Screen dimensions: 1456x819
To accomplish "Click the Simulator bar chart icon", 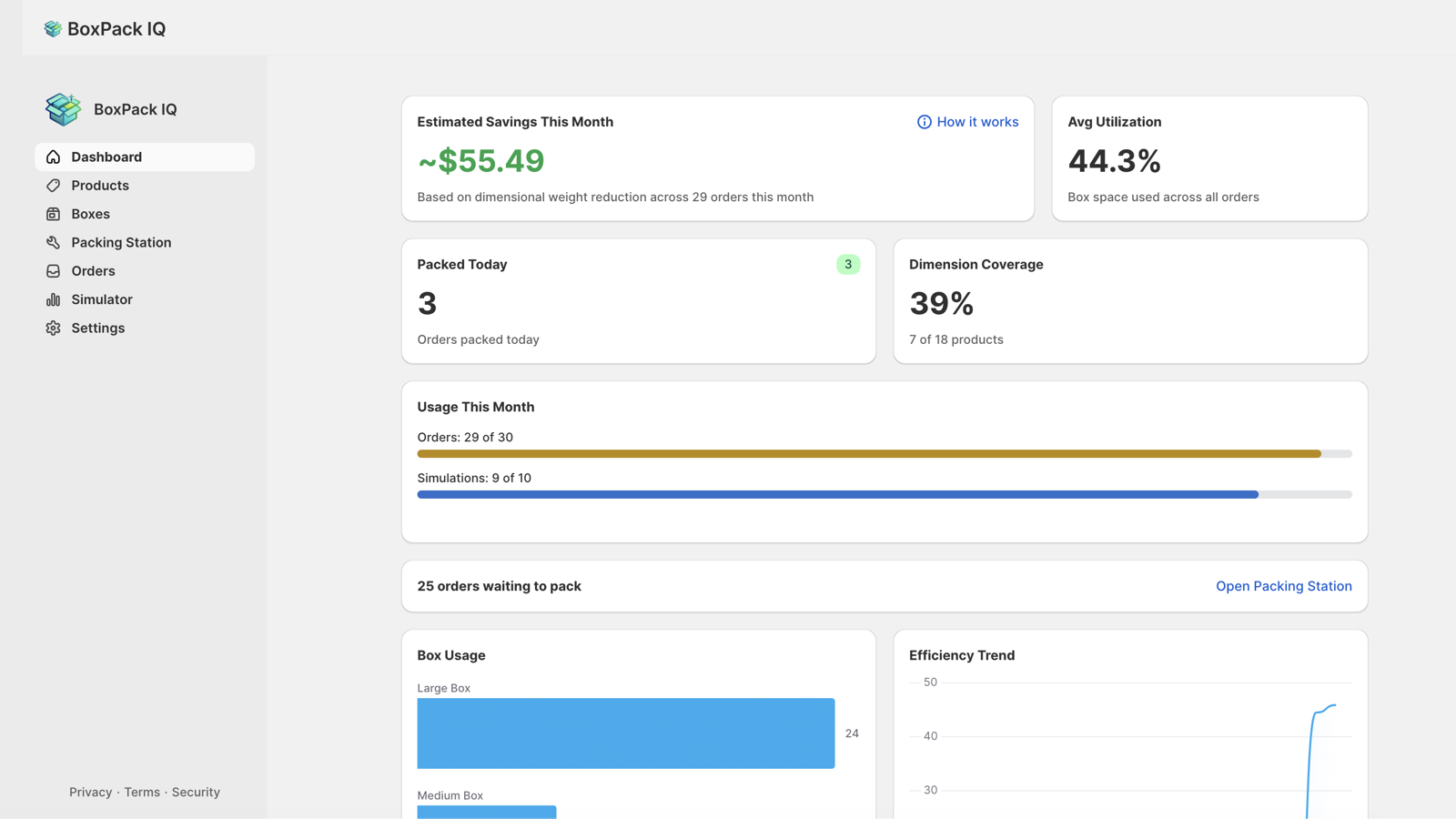I will 53,299.
